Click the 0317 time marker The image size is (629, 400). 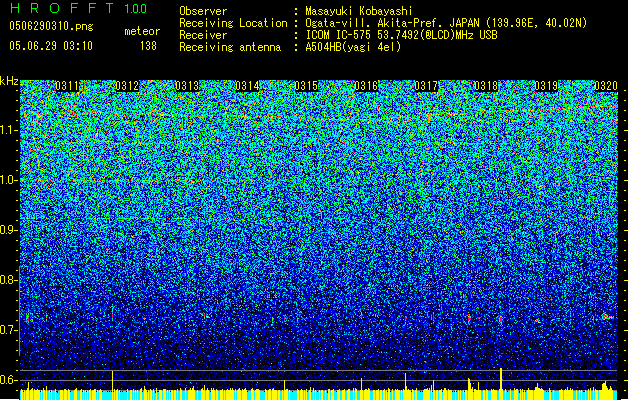(426, 86)
